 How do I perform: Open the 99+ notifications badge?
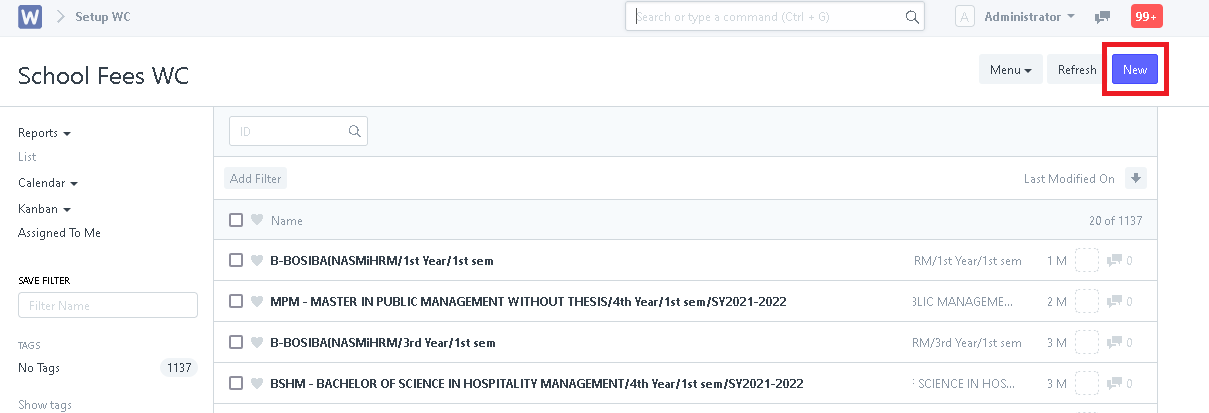click(1146, 17)
